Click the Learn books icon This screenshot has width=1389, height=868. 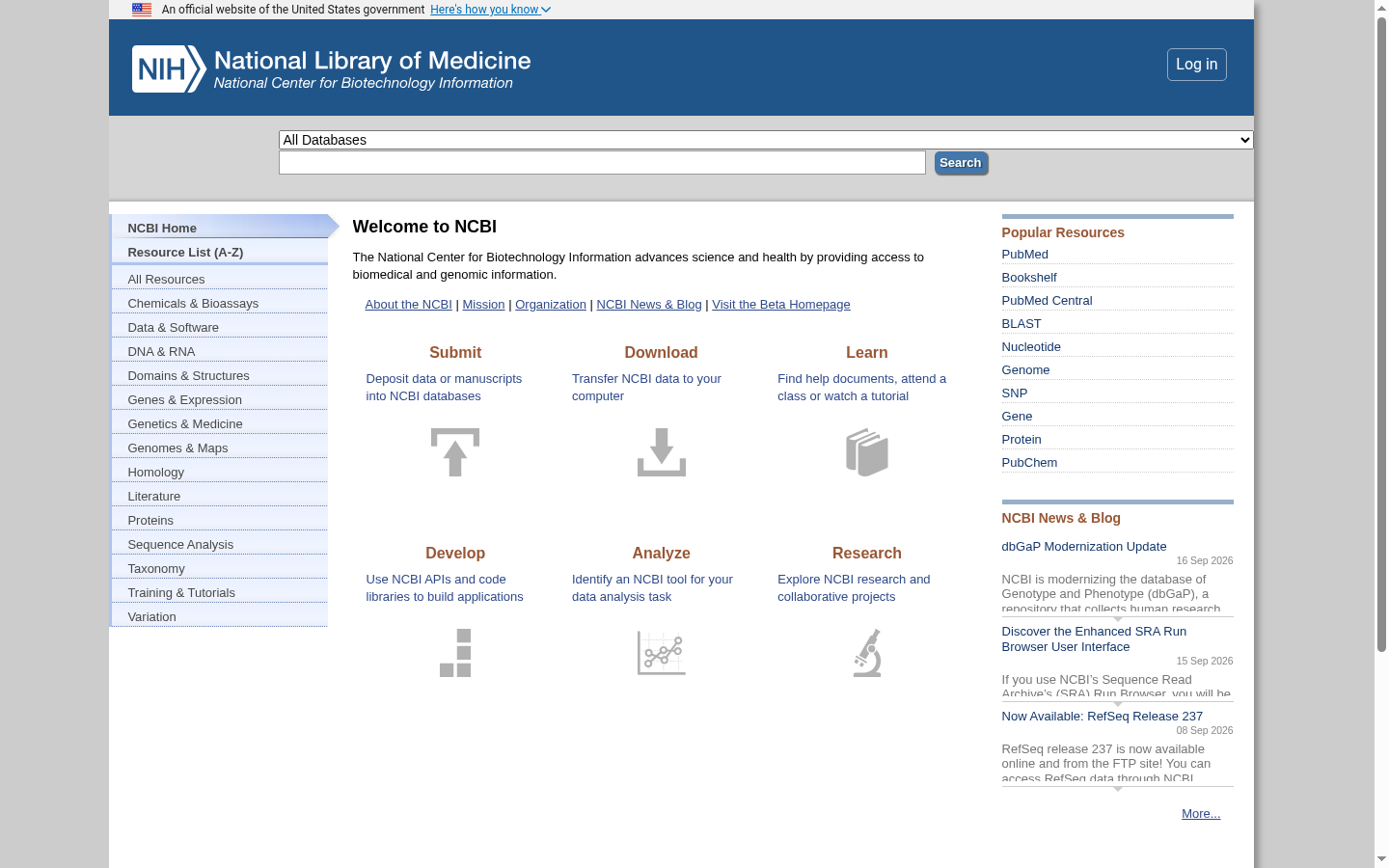(867, 452)
